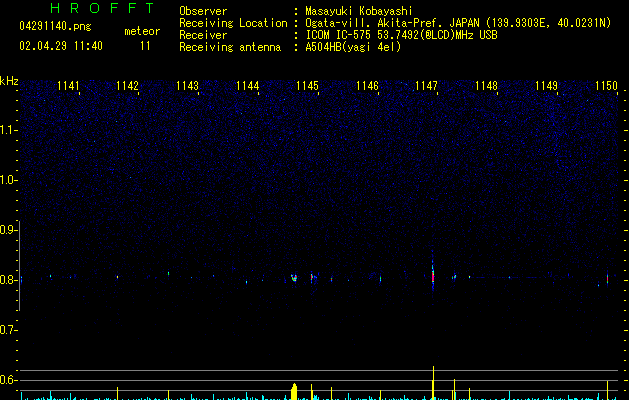Click the 1149 time marker
629x400 pixels.
point(546,86)
